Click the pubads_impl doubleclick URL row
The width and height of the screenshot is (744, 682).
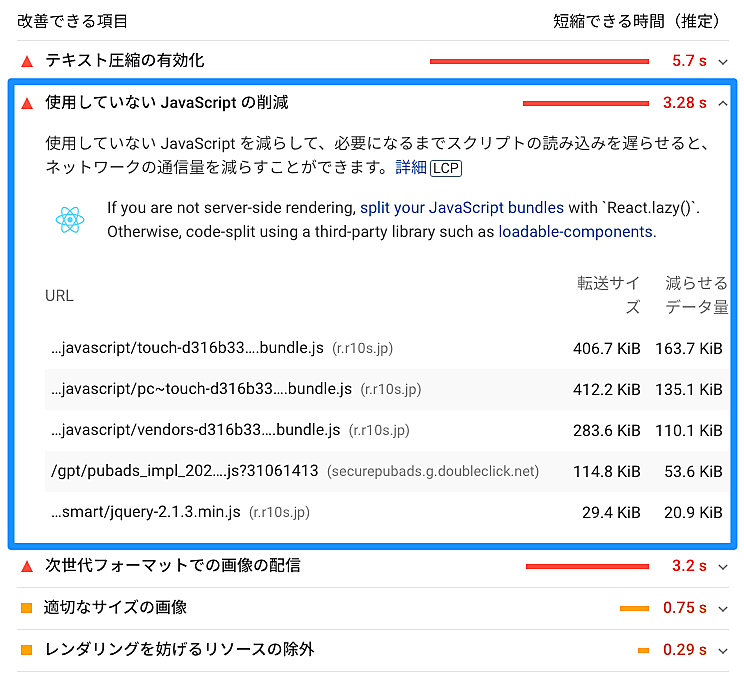pyautogui.click(x=184, y=471)
